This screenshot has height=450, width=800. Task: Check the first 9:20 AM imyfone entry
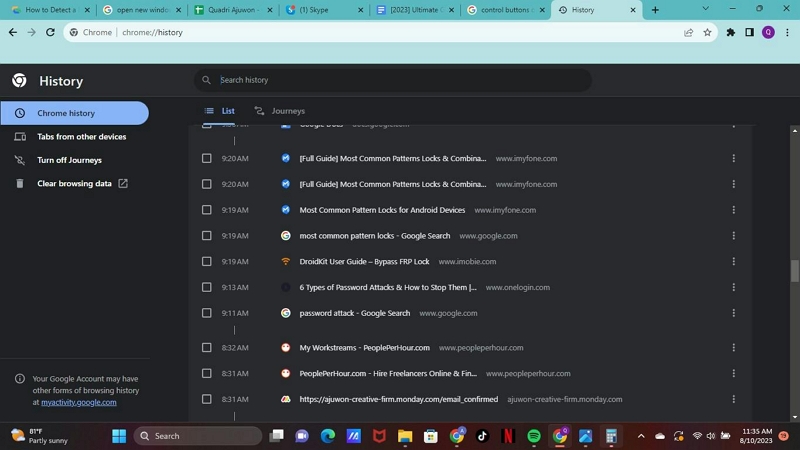point(207,158)
